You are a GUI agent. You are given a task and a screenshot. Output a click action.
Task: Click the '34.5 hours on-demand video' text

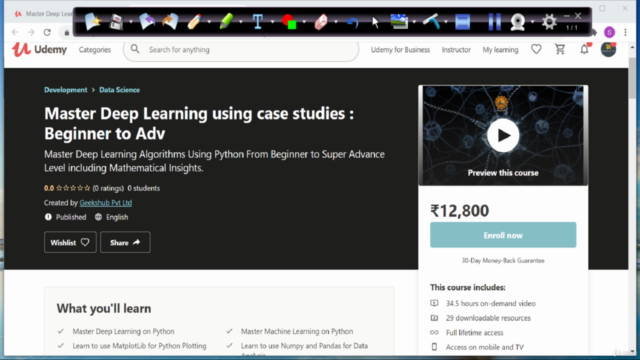tap(491, 303)
